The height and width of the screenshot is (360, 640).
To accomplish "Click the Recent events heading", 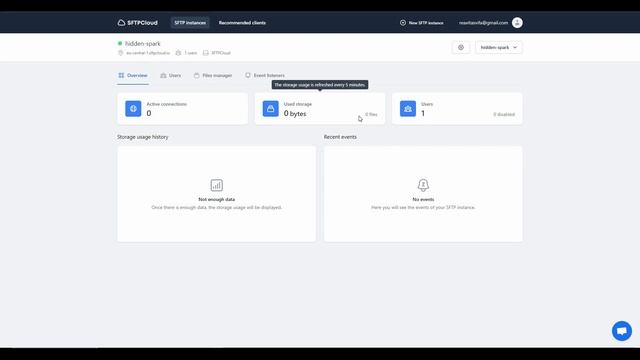I will pos(340,137).
